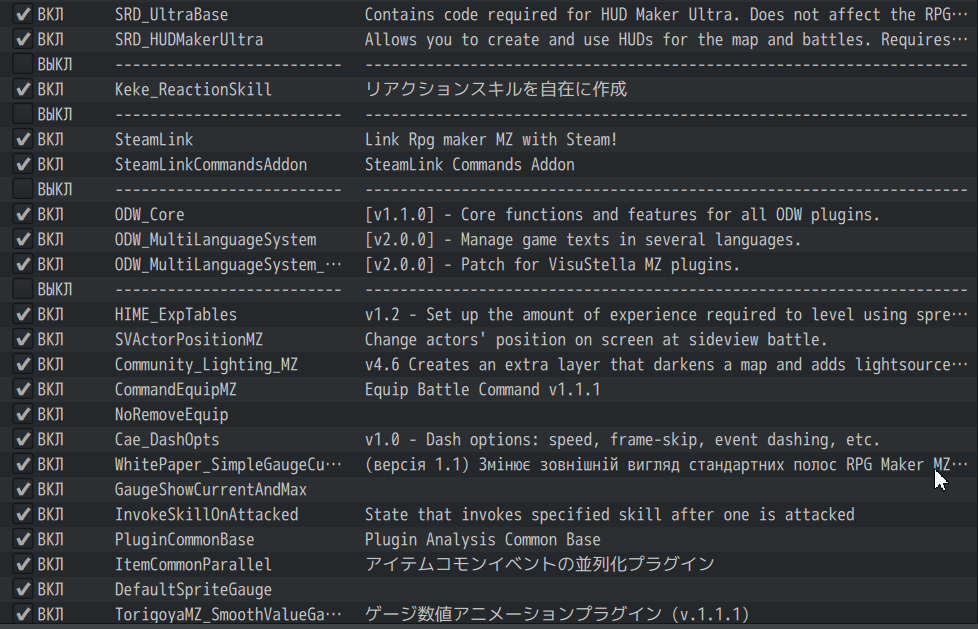Click 'Link Rpg maker MZ with Steam!' description
This screenshot has height=629, width=978.
[491, 139]
